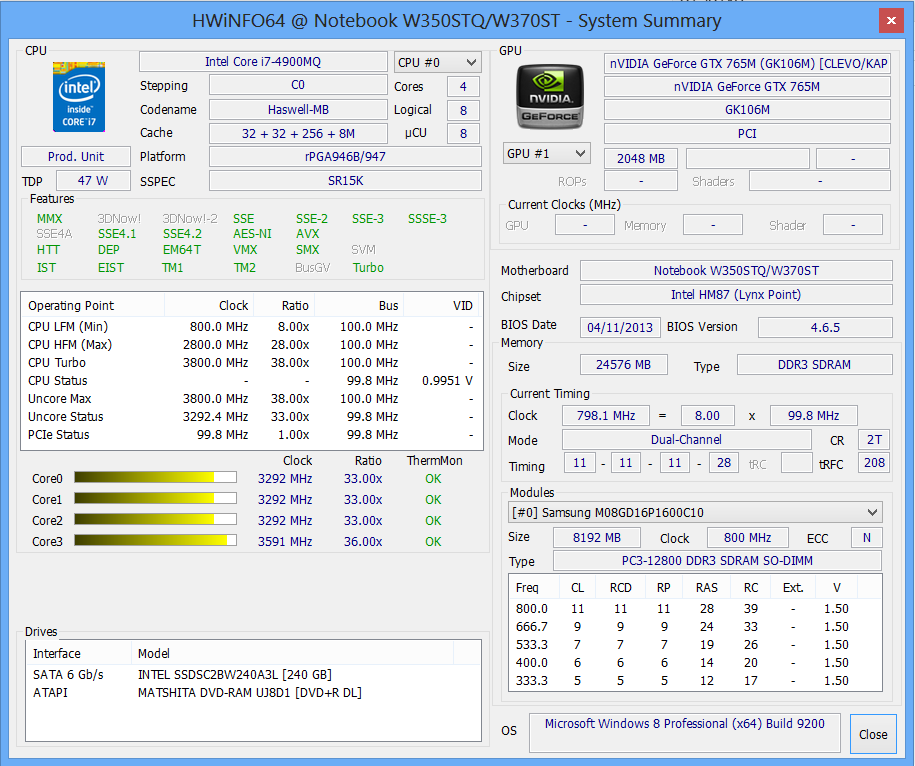The height and width of the screenshot is (766, 915).
Task: Click the Core2 ratio 33.00x
Action: tap(362, 520)
